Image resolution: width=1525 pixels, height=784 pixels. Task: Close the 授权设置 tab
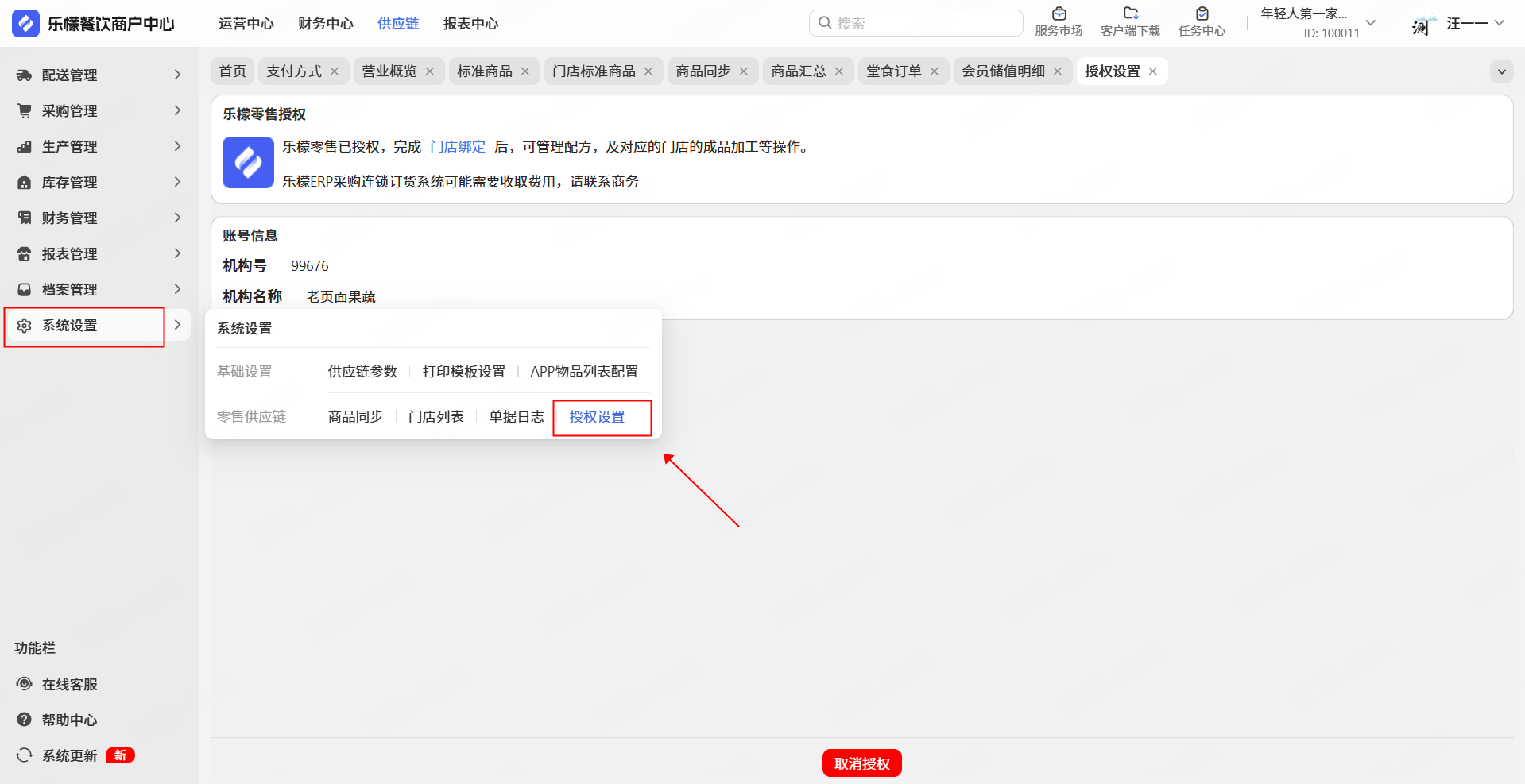click(1153, 71)
